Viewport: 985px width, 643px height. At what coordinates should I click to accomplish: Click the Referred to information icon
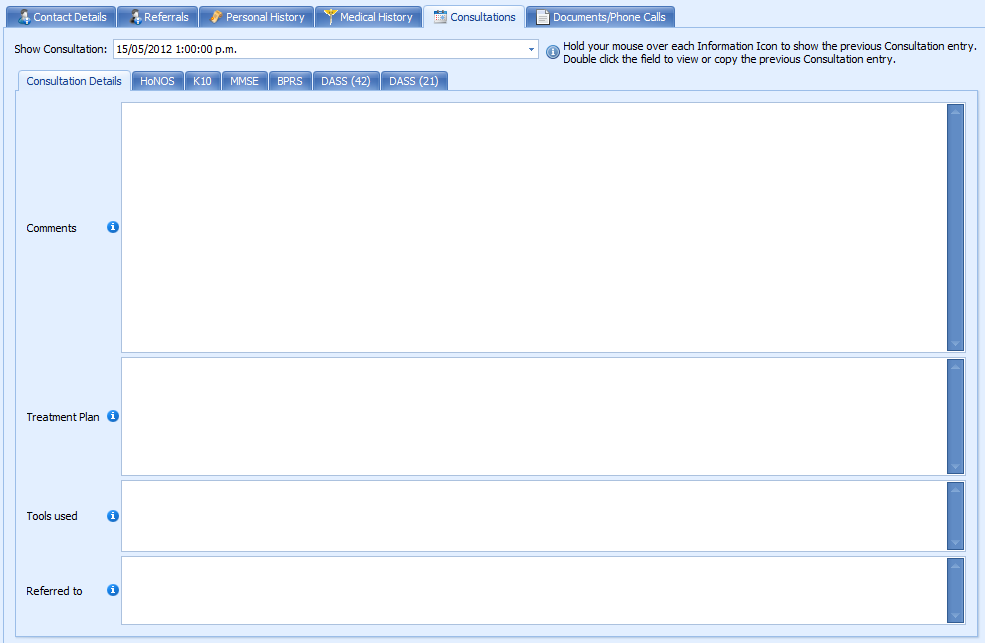coord(112,590)
